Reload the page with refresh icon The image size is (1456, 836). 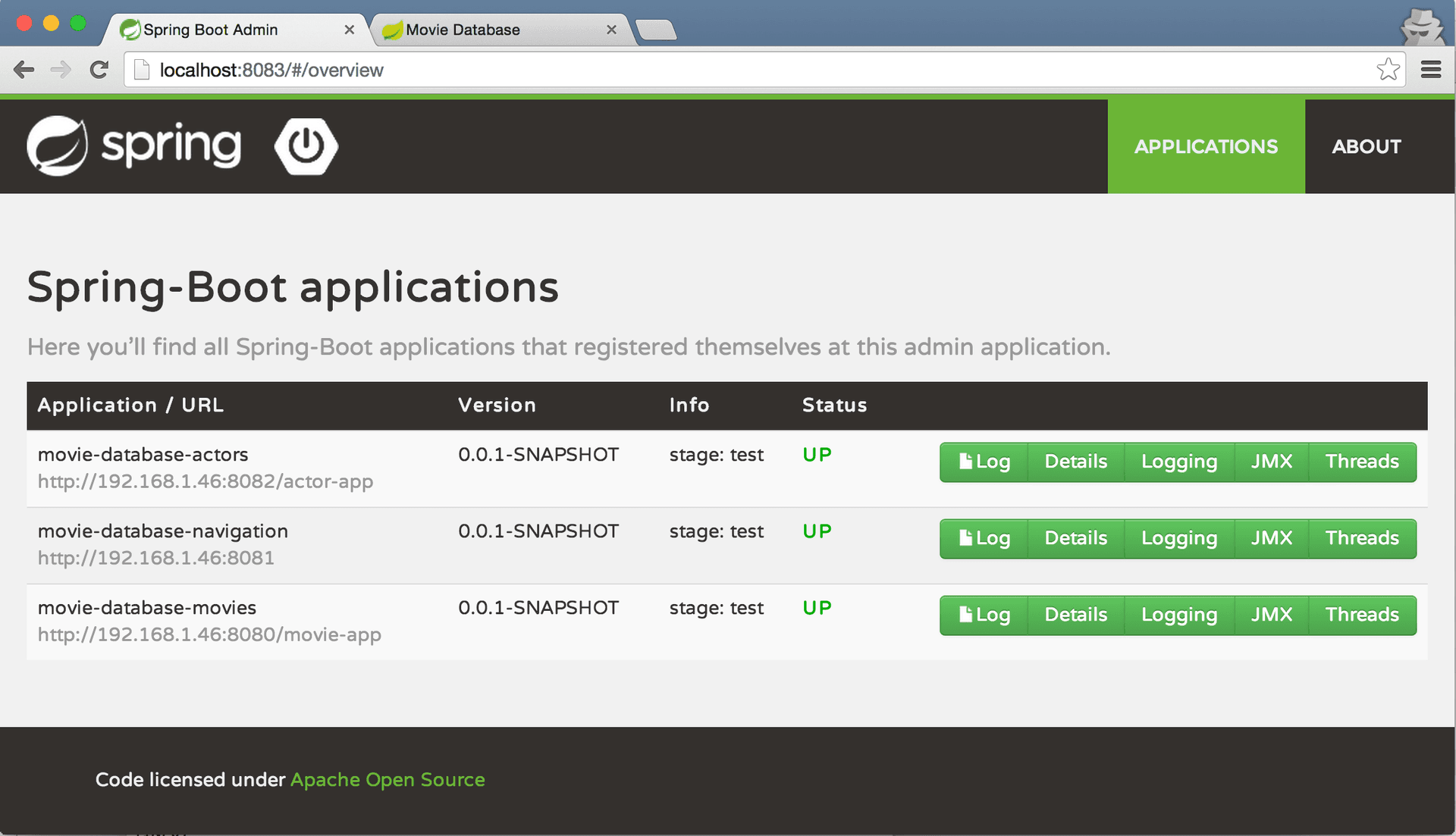(99, 70)
